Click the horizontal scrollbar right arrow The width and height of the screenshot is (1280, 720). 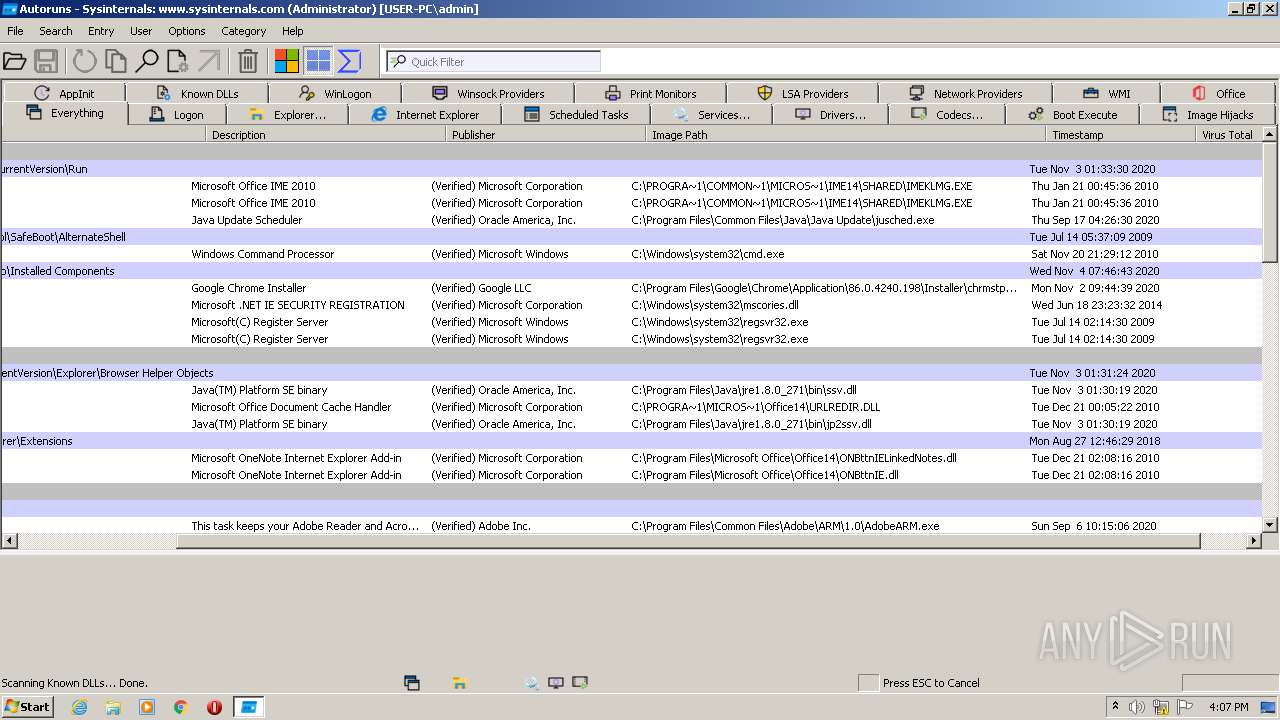pos(1254,540)
